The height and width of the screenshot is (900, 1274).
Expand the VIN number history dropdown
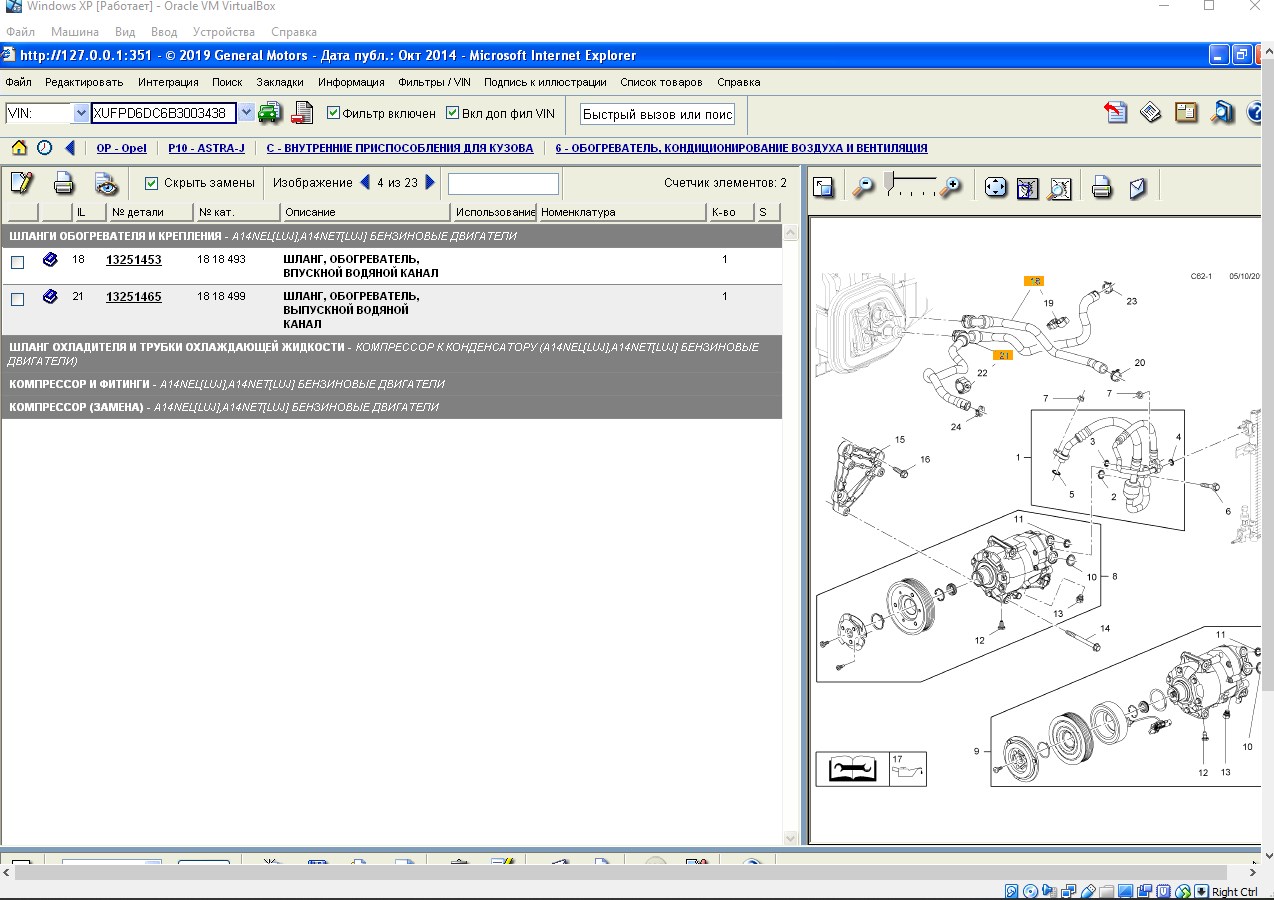click(x=246, y=113)
